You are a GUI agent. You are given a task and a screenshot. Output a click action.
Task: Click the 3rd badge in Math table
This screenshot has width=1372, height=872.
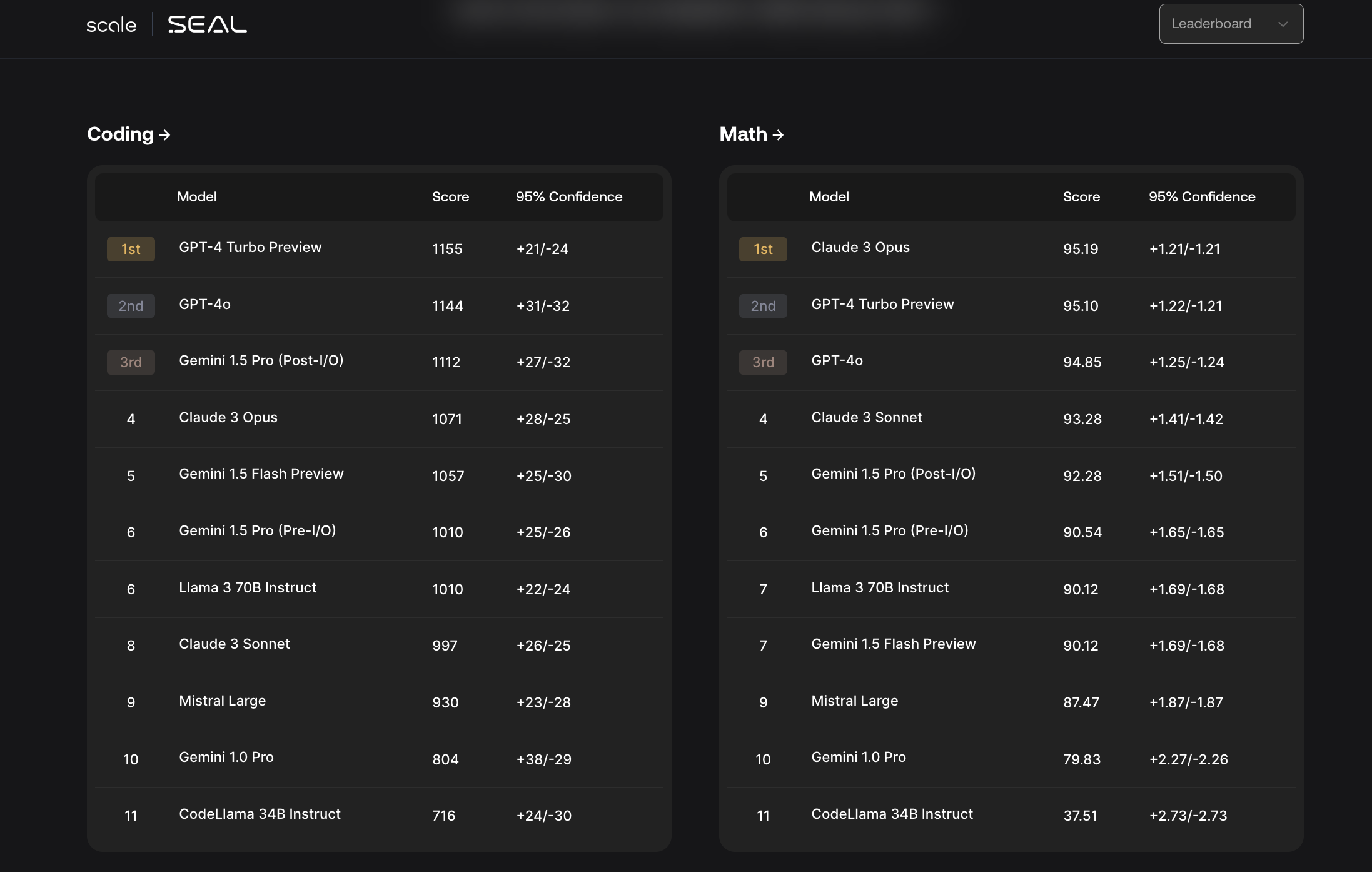763,362
